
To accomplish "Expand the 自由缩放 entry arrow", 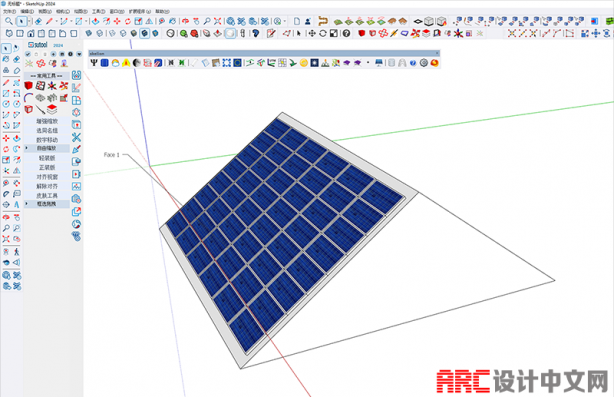I will coord(27,148).
